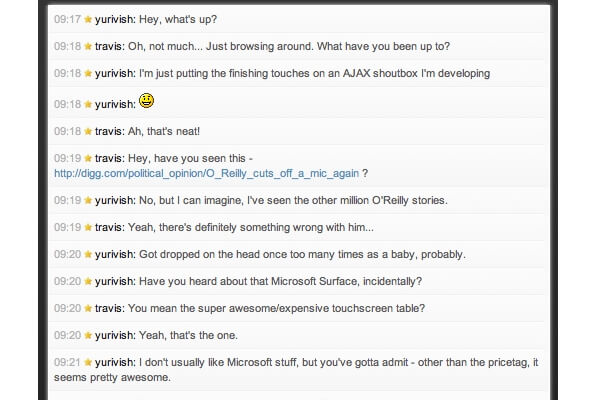Click the star beside the touchscreen table message
Screen dimensions: 600x400
88,308
